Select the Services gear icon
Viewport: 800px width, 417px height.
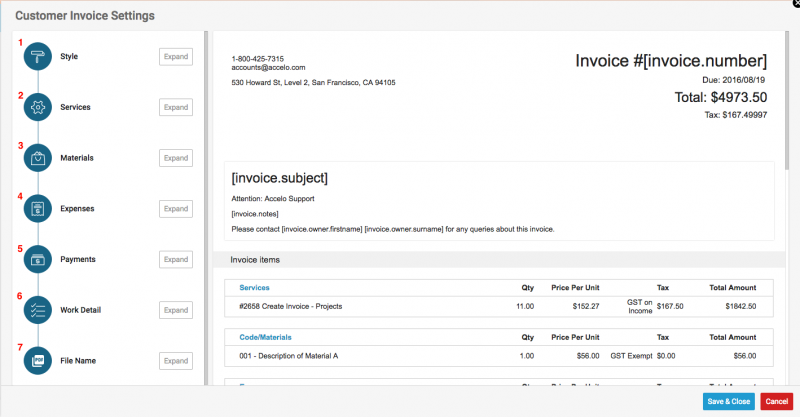(x=38, y=107)
